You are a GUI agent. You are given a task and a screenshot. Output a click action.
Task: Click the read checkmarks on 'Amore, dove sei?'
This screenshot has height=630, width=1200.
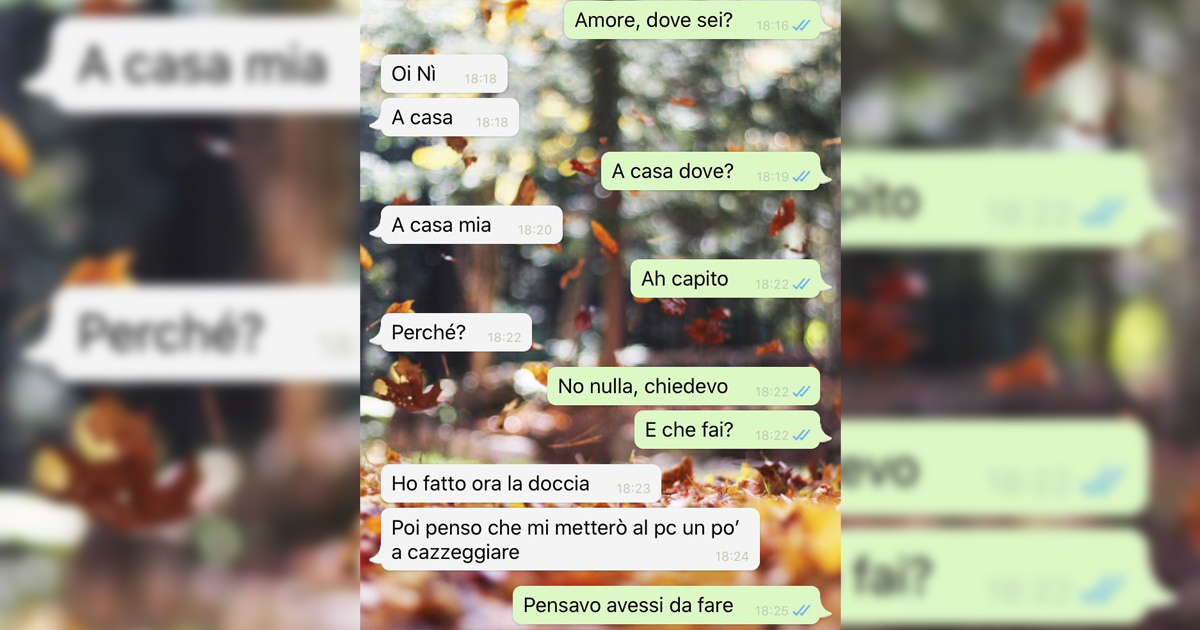point(802,25)
